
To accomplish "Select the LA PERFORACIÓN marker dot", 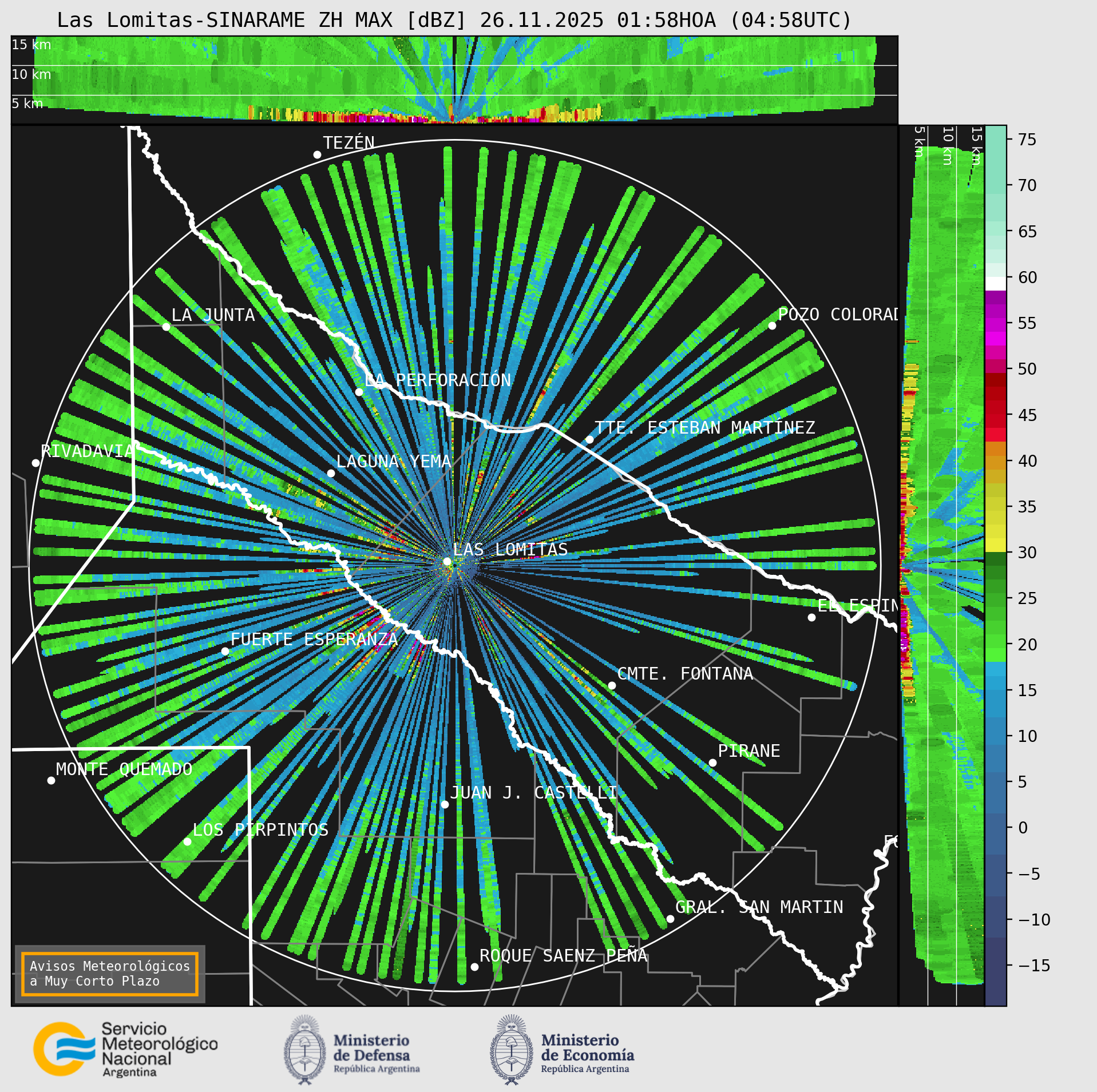I will 359,392.
